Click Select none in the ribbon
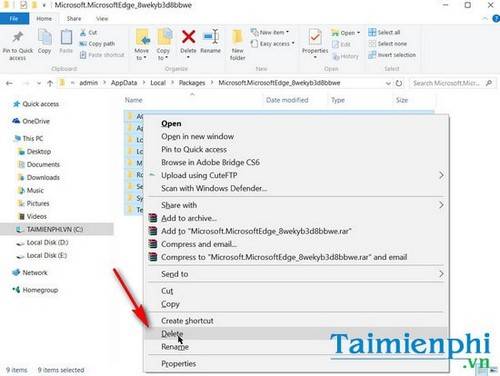The width and height of the screenshot is (500, 376). tap(388, 44)
